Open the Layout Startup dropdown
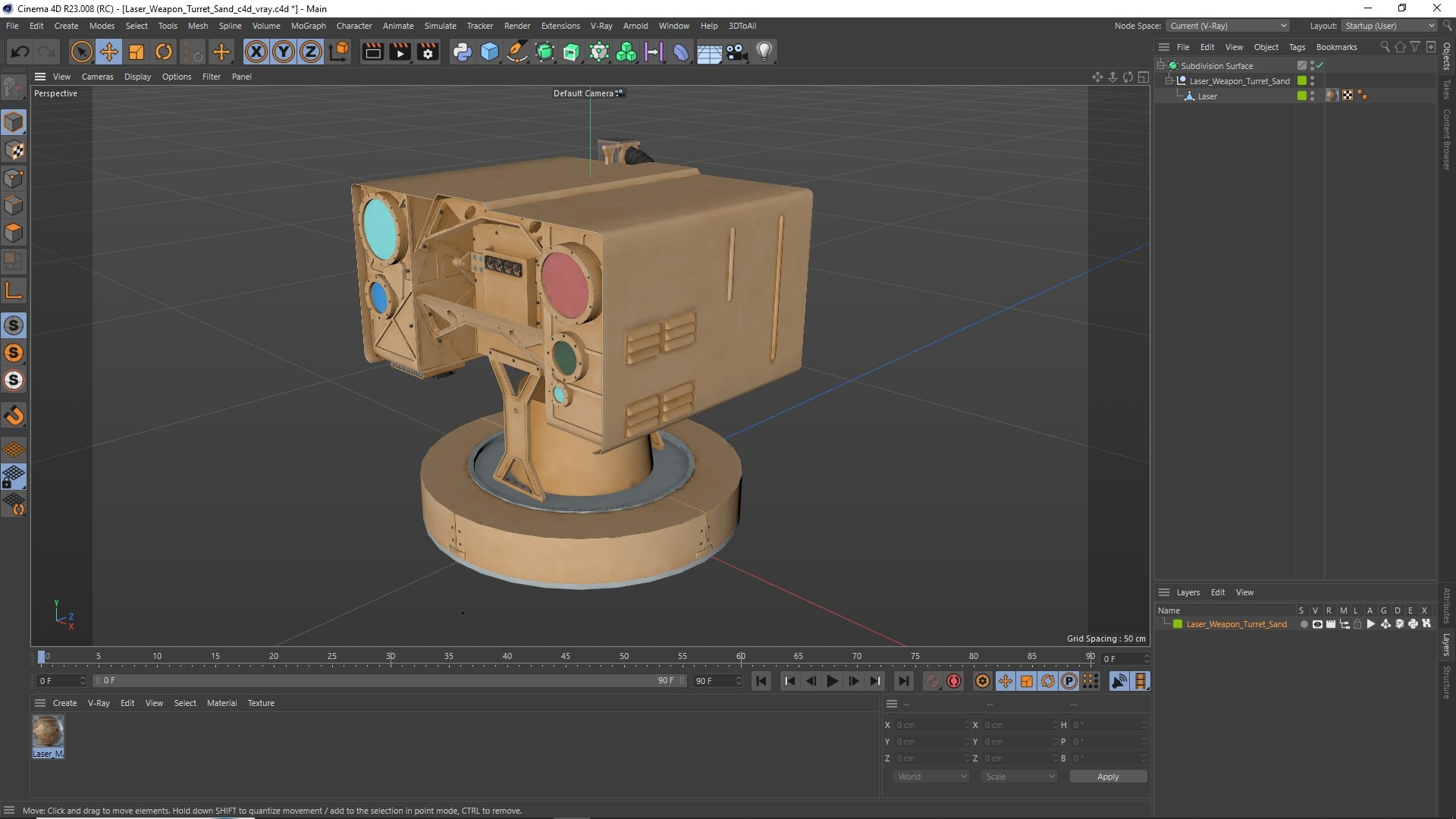Viewport: 1456px width, 819px height. [1389, 26]
